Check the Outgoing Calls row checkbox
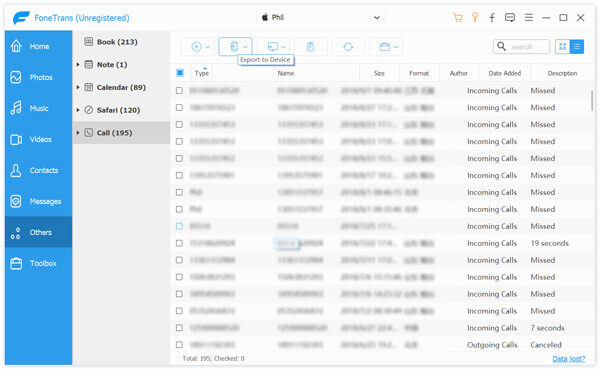600x370 pixels. [179, 345]
